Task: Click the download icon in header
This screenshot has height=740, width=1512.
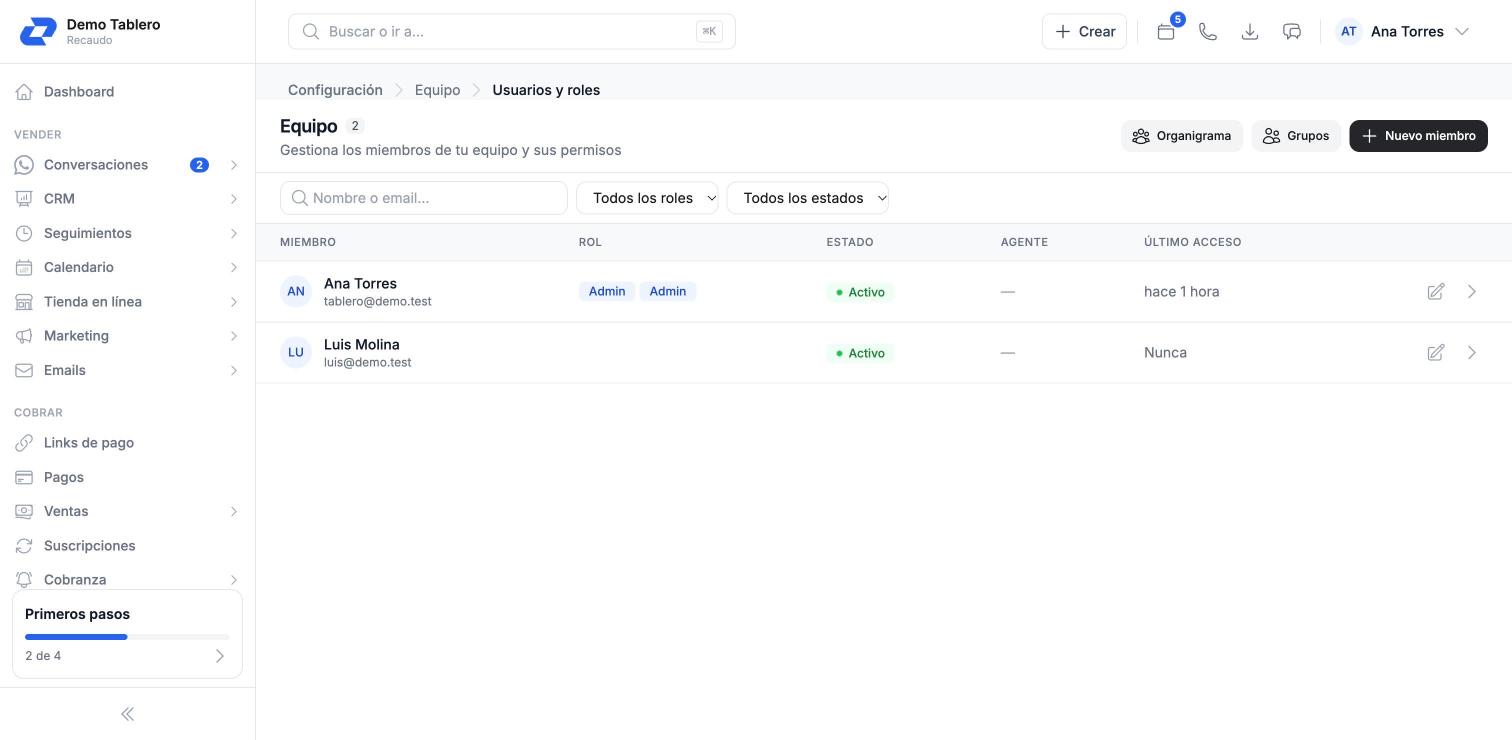Action: (x=1250, y=31)
